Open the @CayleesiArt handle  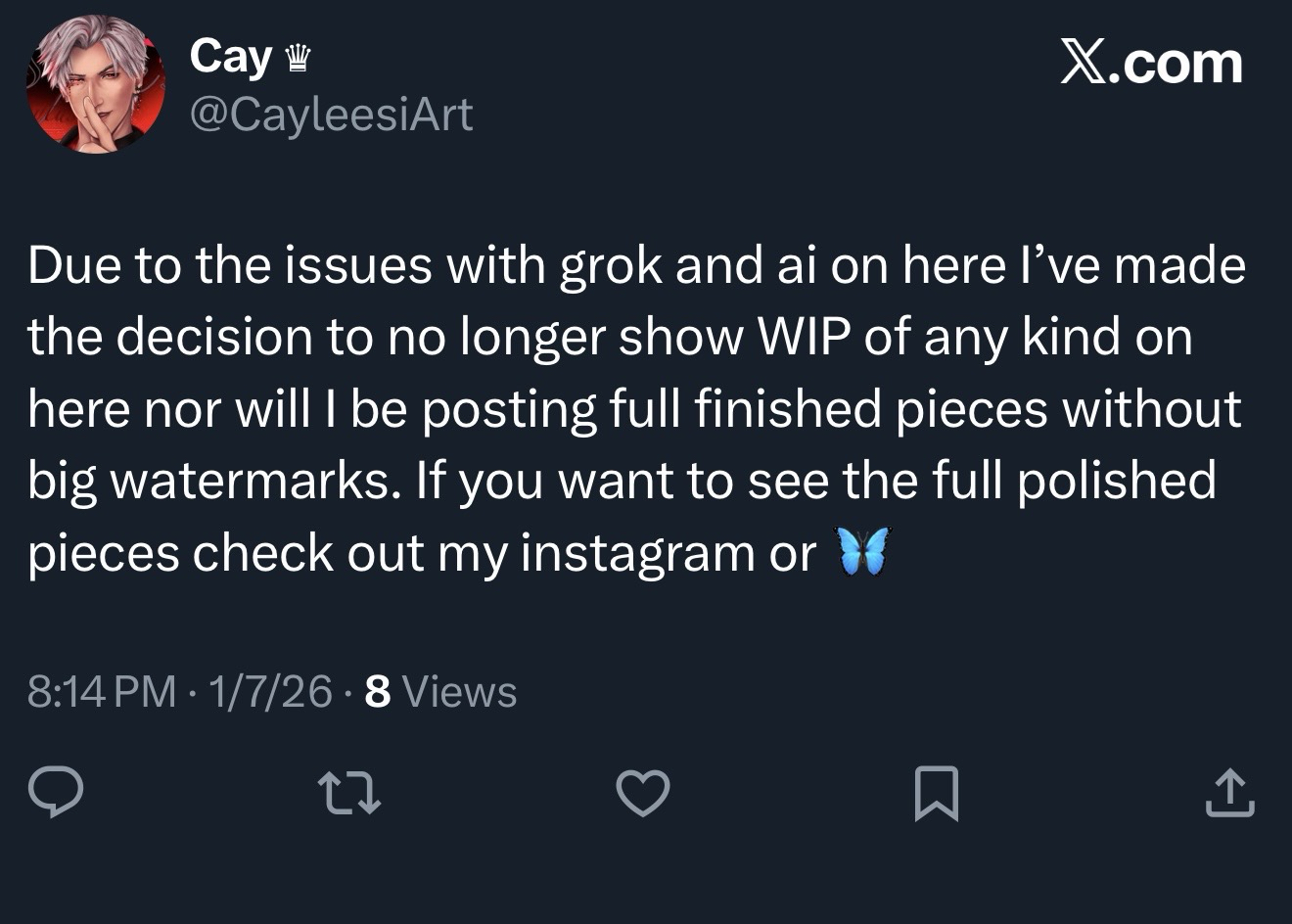tap(331, 115)
